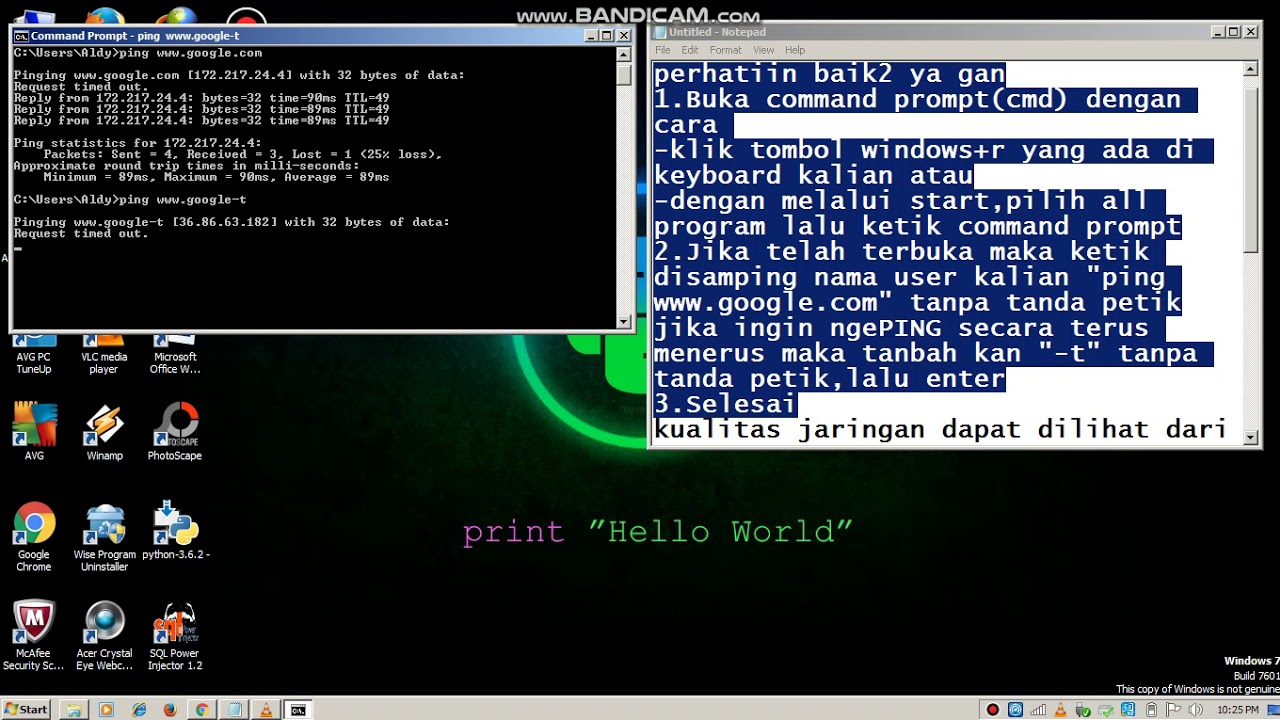Launch the Acer Crystal Eye Webcam icon
Viewport: 1280px width, 720px height.
click(104, 635)
